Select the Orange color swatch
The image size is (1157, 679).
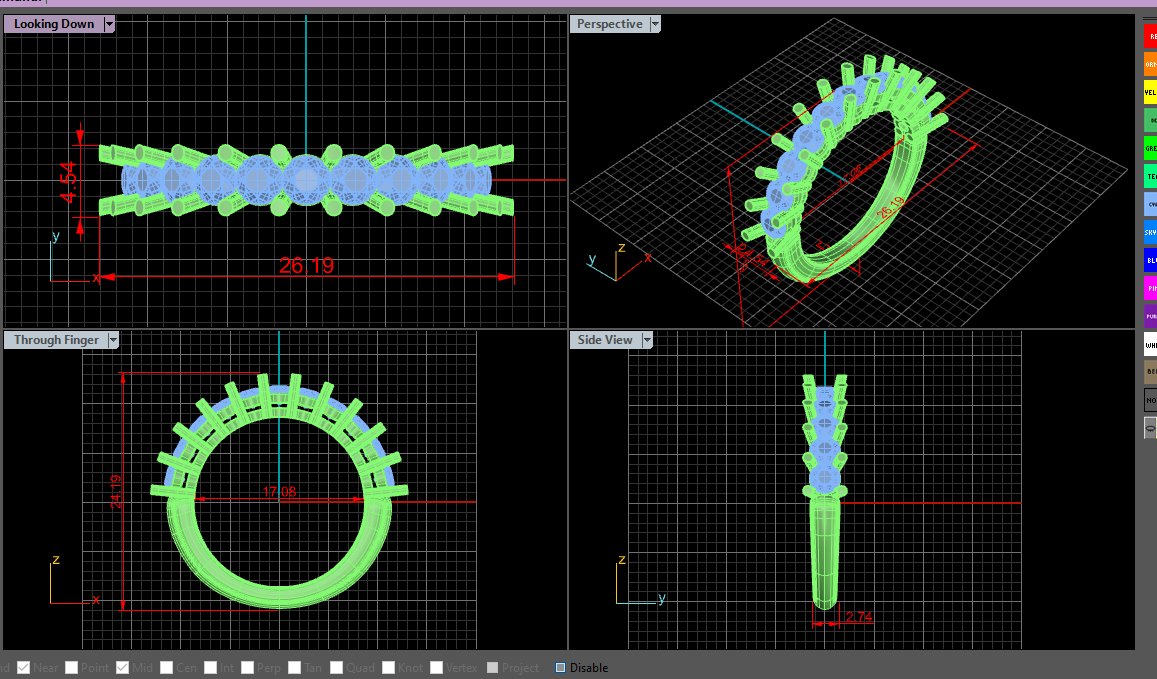tap(1150, 63)
